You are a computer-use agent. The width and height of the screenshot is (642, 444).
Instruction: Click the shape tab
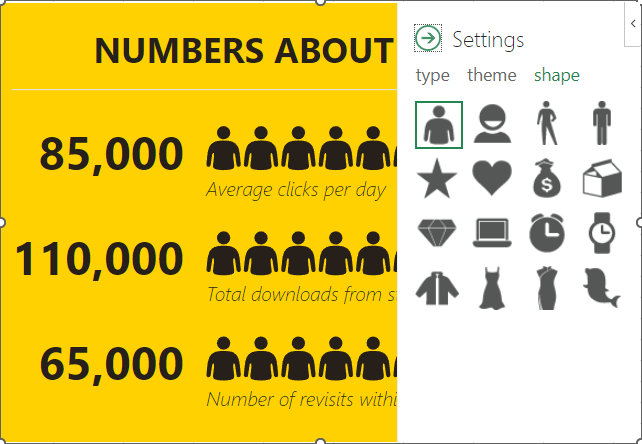click(556, 75)
